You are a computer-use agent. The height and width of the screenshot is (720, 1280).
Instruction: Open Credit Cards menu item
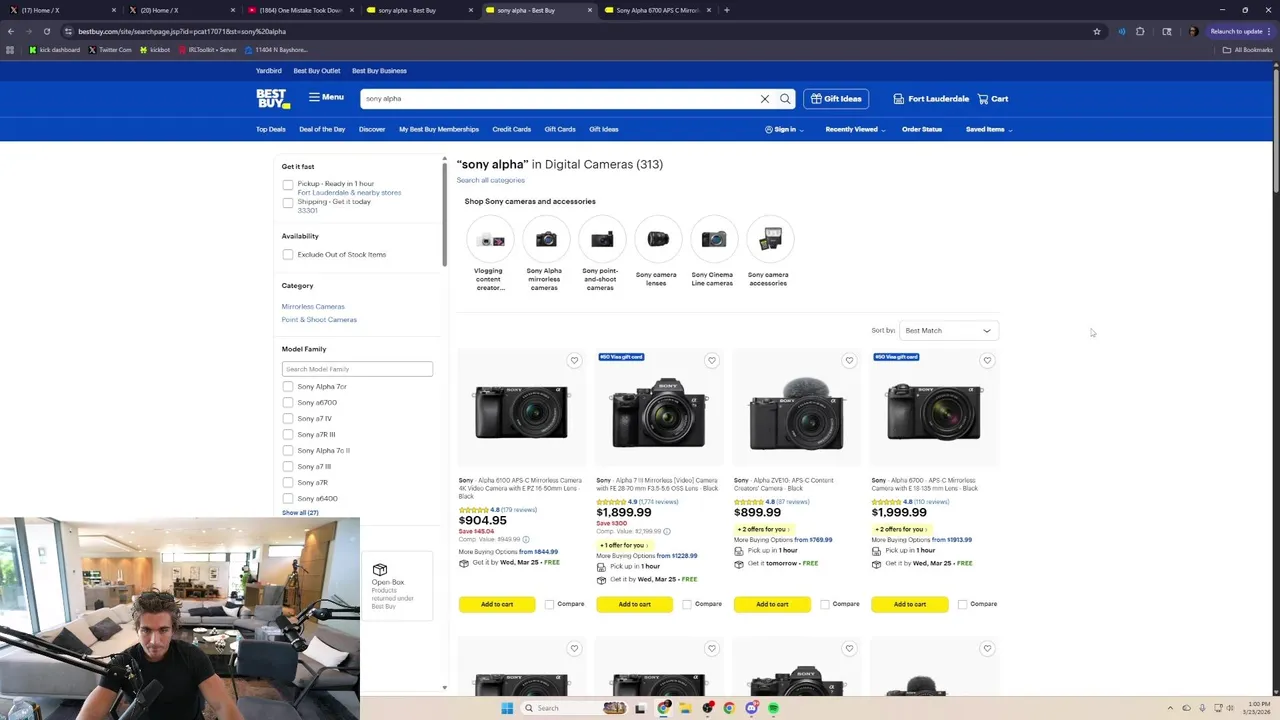tap(512, 129)
